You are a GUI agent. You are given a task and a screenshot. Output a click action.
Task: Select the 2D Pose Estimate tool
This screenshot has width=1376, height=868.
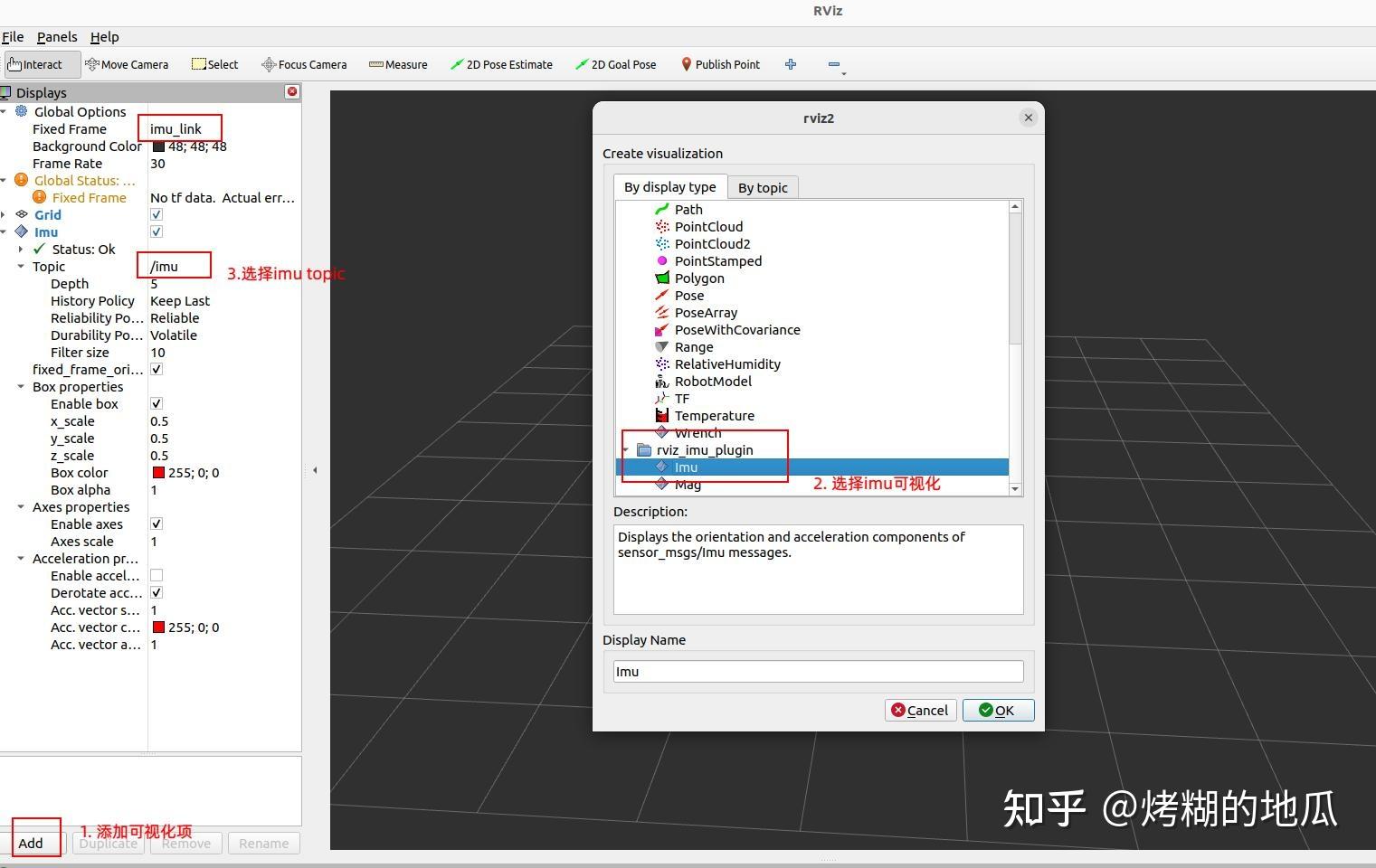tap(502, 64)
